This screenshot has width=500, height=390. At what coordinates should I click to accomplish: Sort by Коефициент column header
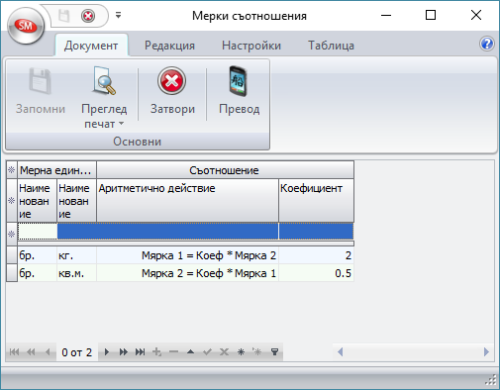coord(316,200)
